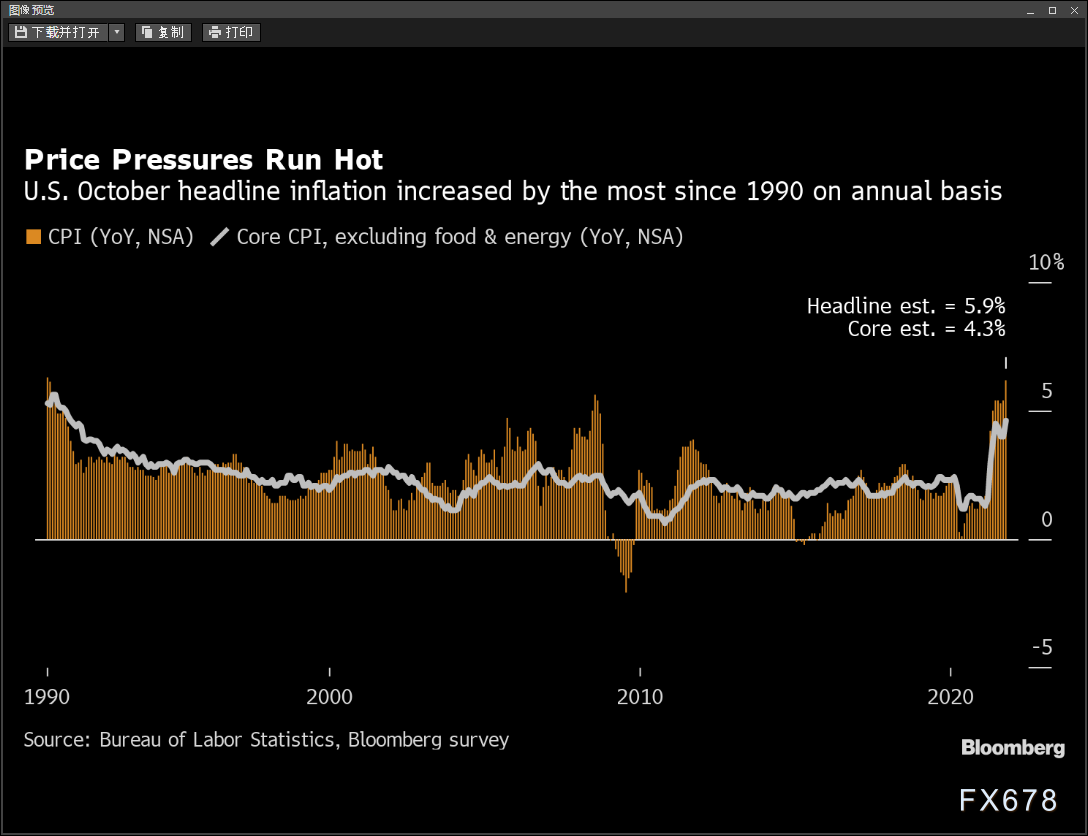This screenshot has width=1088, height=836.
Task: Click the "CPI (YoY, NSA)" legend label
Action: coord(121,237)
